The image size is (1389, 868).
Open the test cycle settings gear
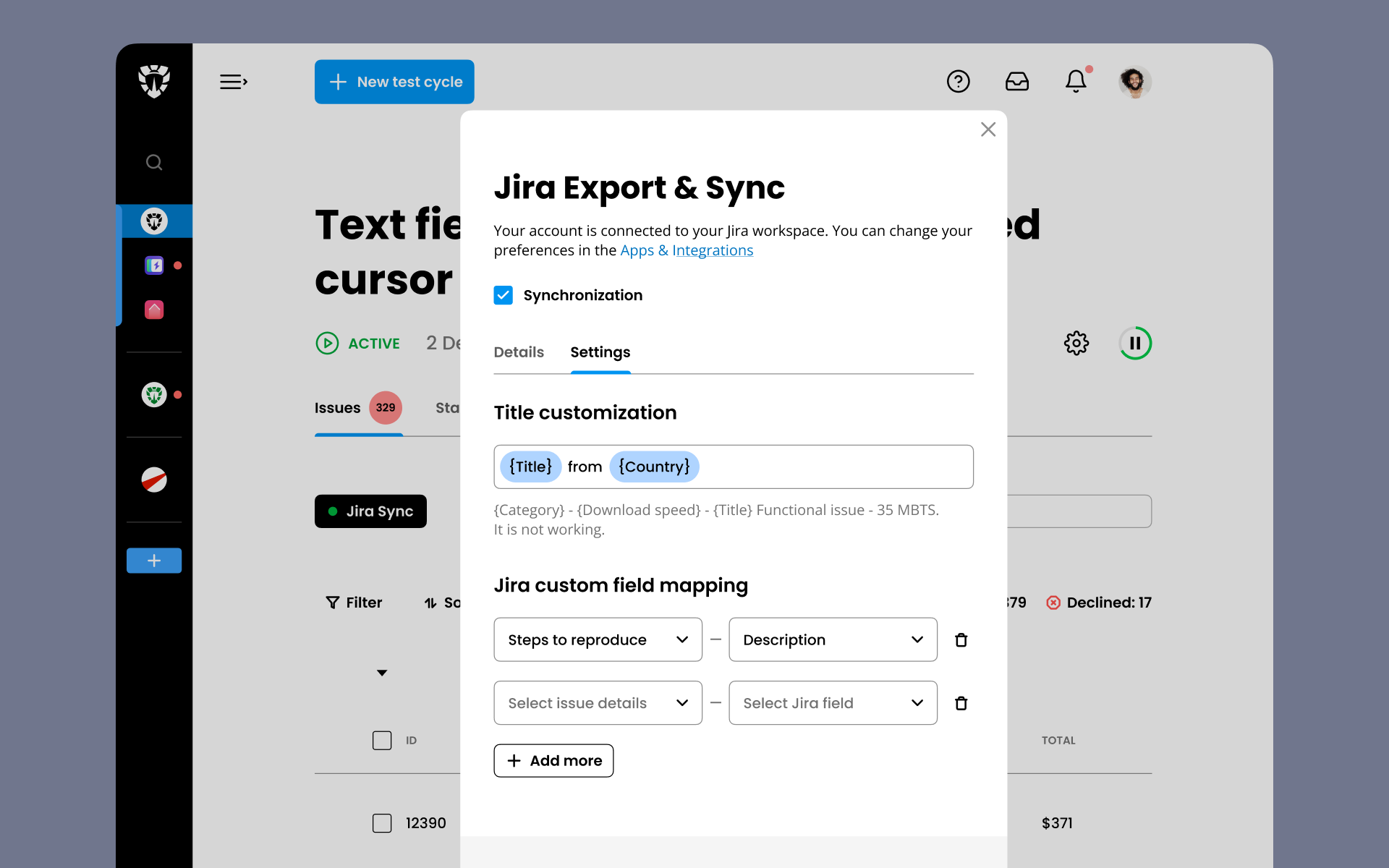1076,343
